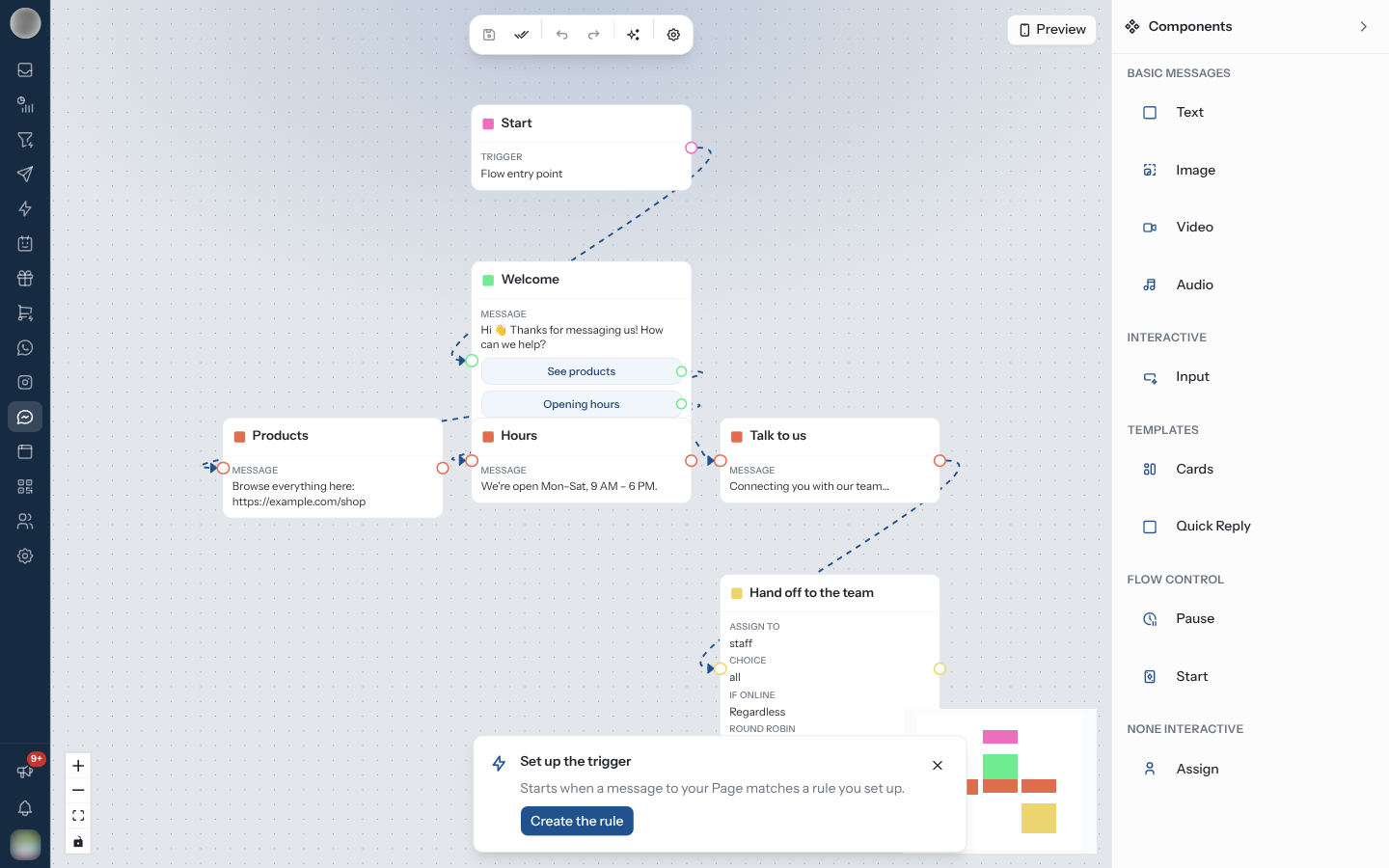Open the WhatsApp channel in the sidebar
This screenshot has height=868, width=1389.
click(x=25, y=348)
